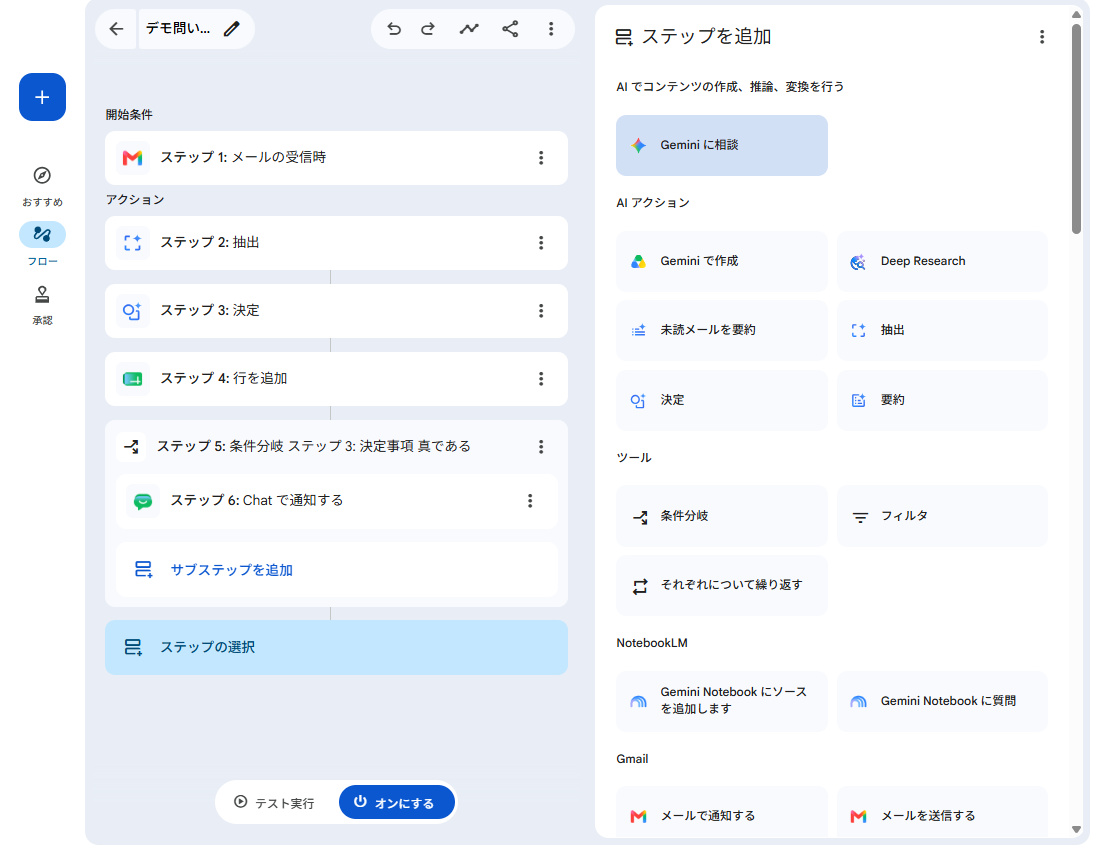Screen dimensions: 1100x849
Task: Add フィルタ tool
Action: [942, 516]
